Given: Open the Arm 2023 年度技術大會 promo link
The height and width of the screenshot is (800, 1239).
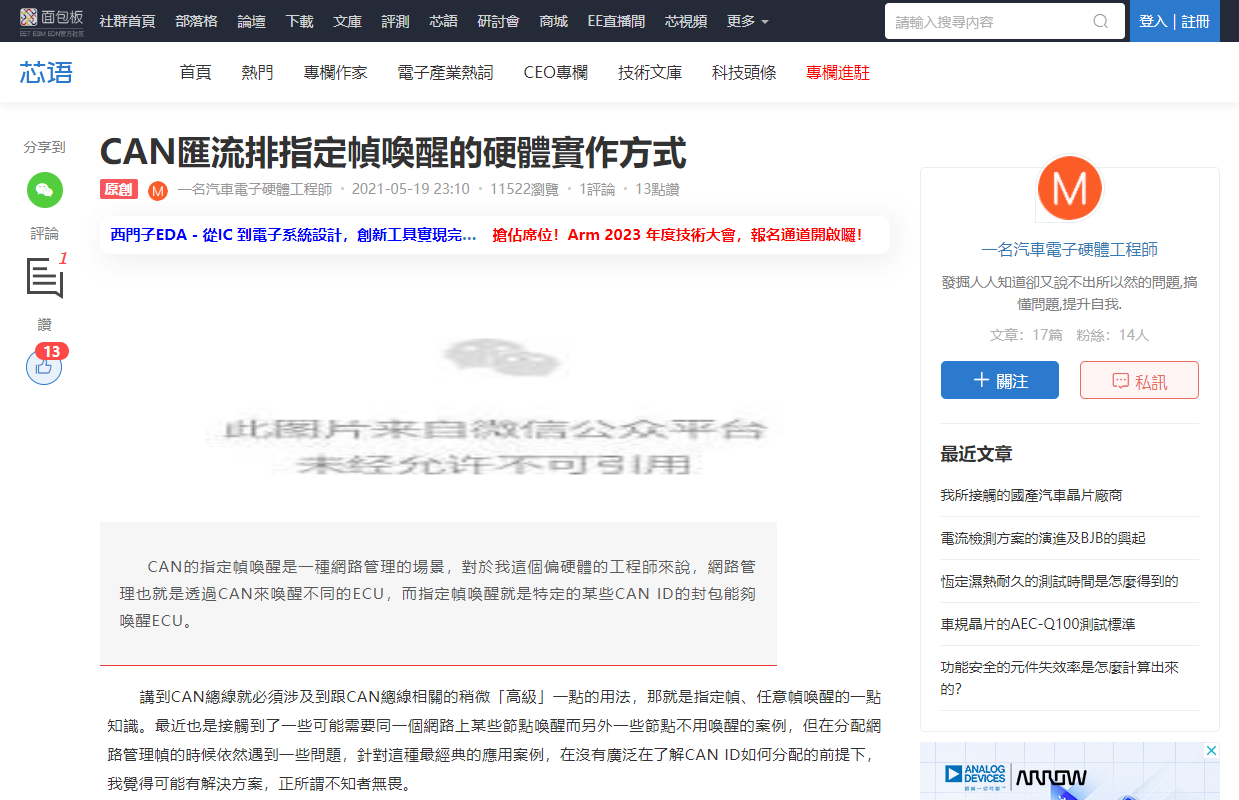Looking at the screenshot, I should tap(677, 235).
